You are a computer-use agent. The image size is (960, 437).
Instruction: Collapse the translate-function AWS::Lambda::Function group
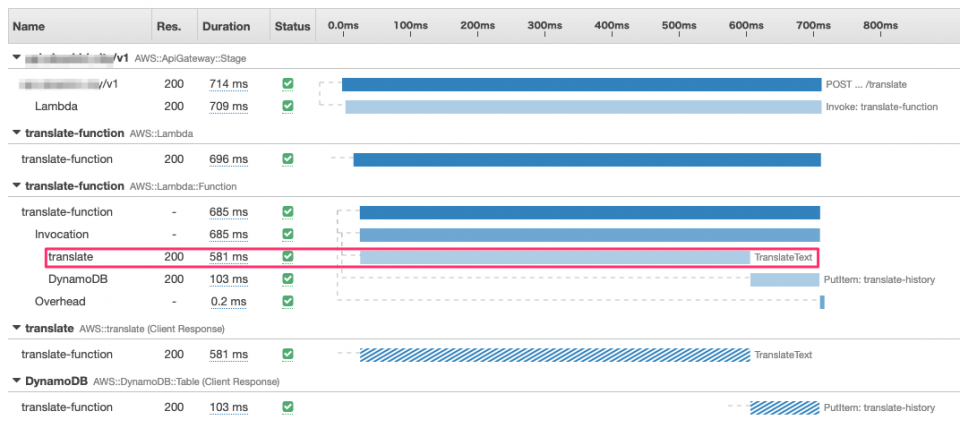(16, 186)
